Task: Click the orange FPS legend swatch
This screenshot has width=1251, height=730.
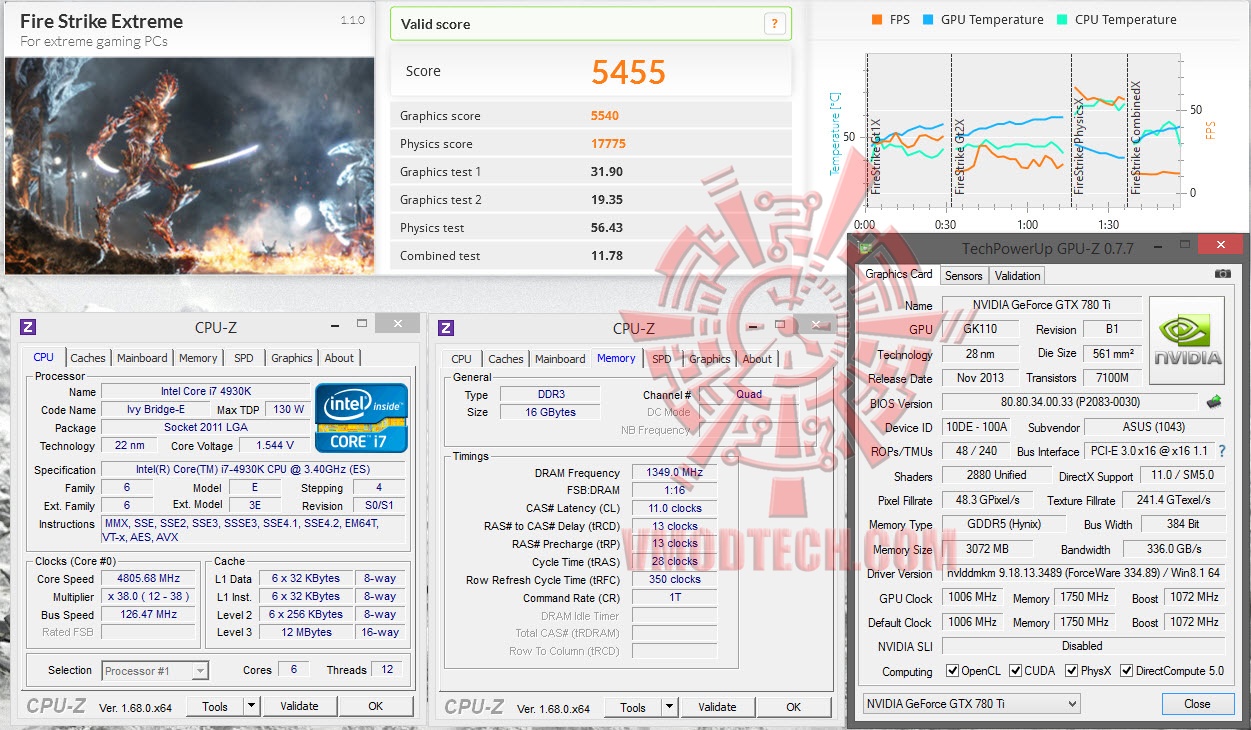Action: point(877,19)
